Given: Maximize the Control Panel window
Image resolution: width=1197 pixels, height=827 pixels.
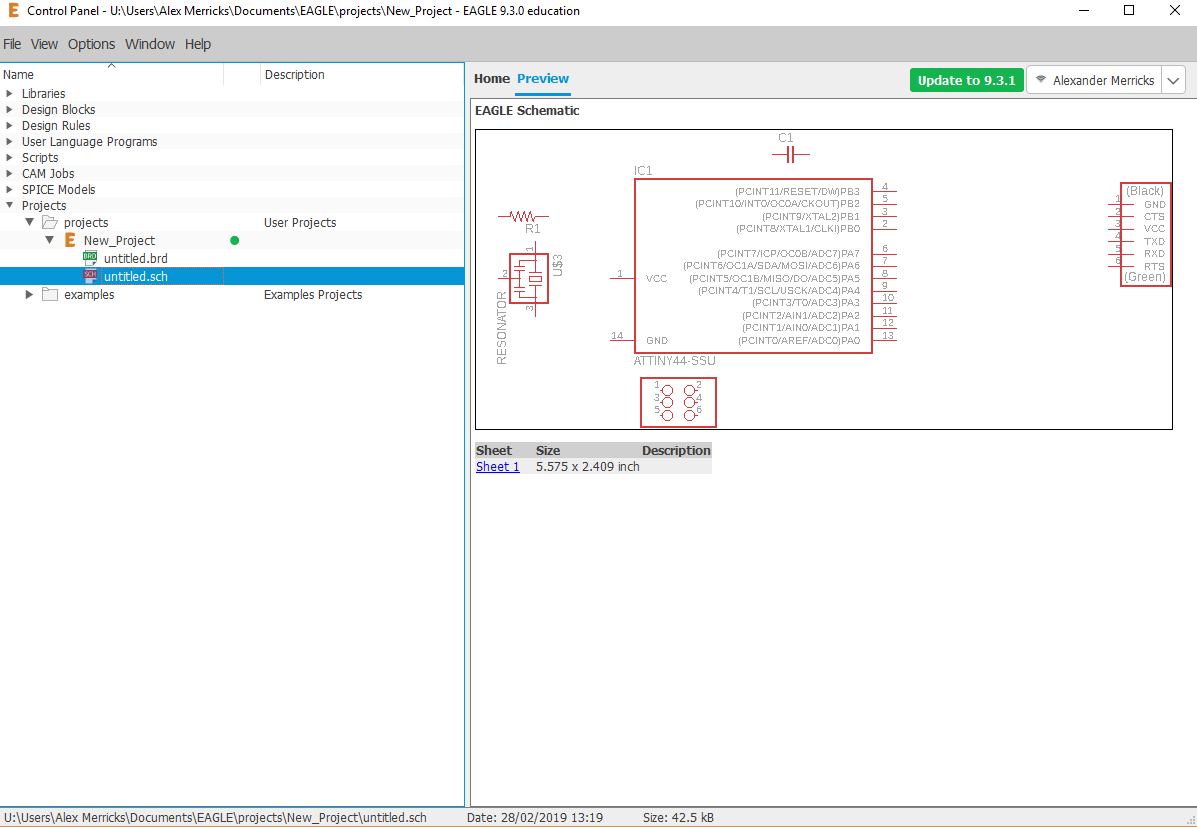Looking at the screenshot, I should 1129,11.
